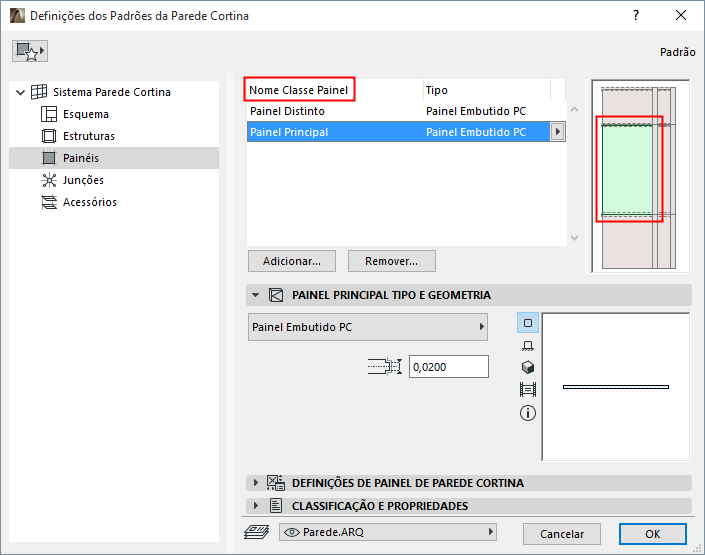The height and width of the screenshot is (555, 705).
Task: Open the Favorites star picker button
Action: point(30,51)
